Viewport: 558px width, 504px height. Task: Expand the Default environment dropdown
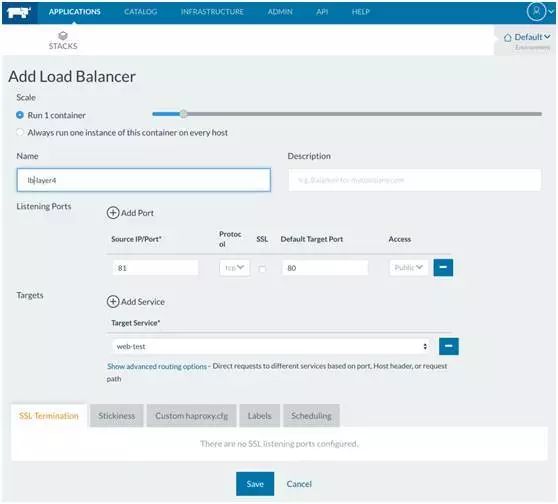527,37
